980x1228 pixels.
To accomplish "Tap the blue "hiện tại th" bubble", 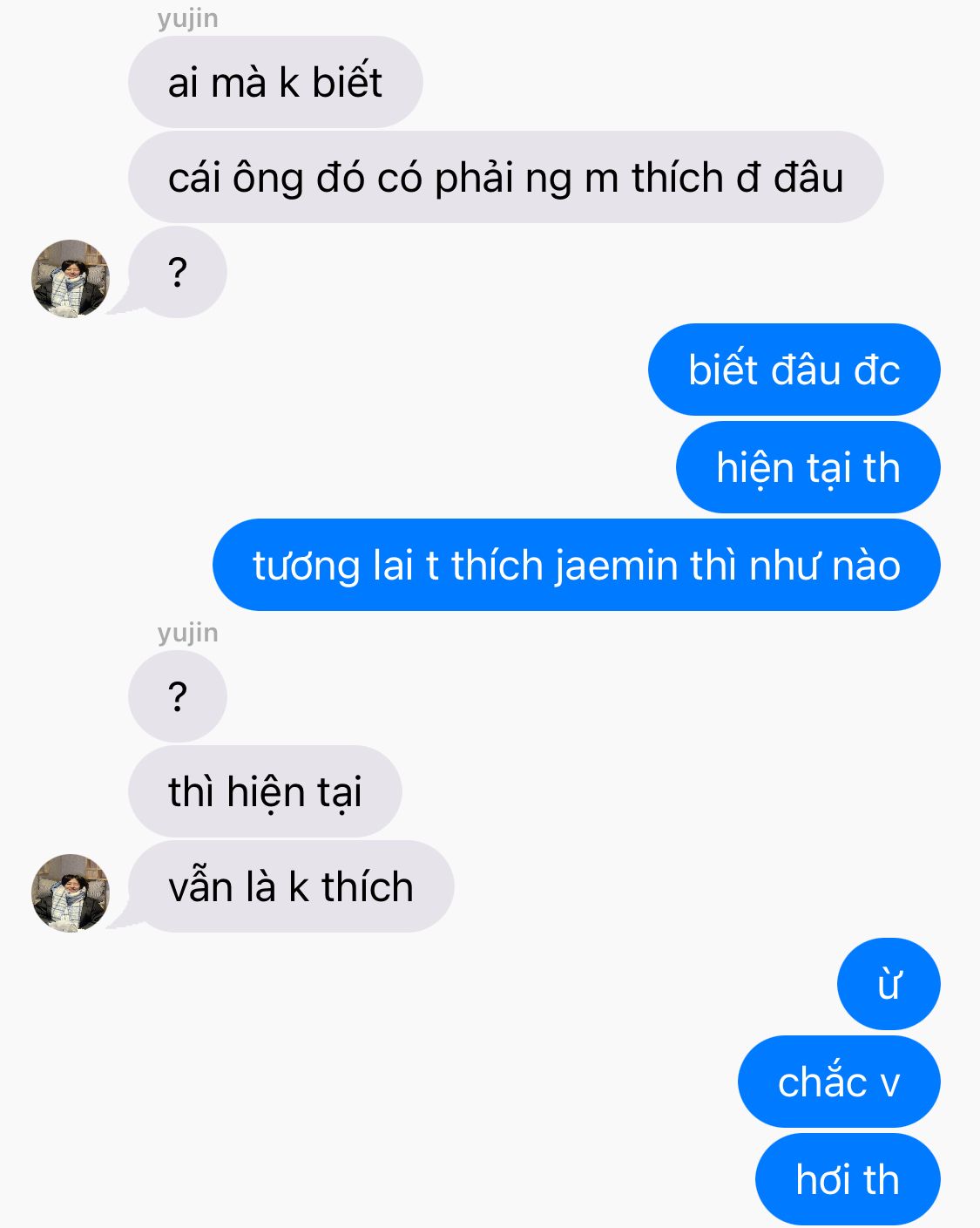I will [808, 467].
